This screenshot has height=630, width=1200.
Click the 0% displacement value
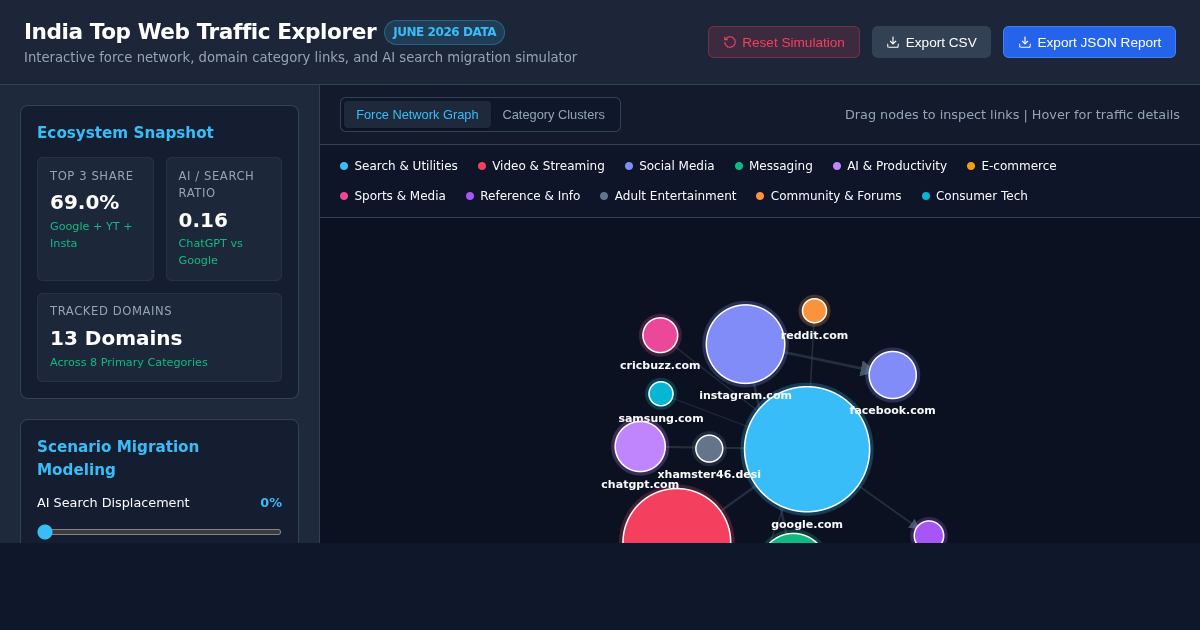[271, 503]
